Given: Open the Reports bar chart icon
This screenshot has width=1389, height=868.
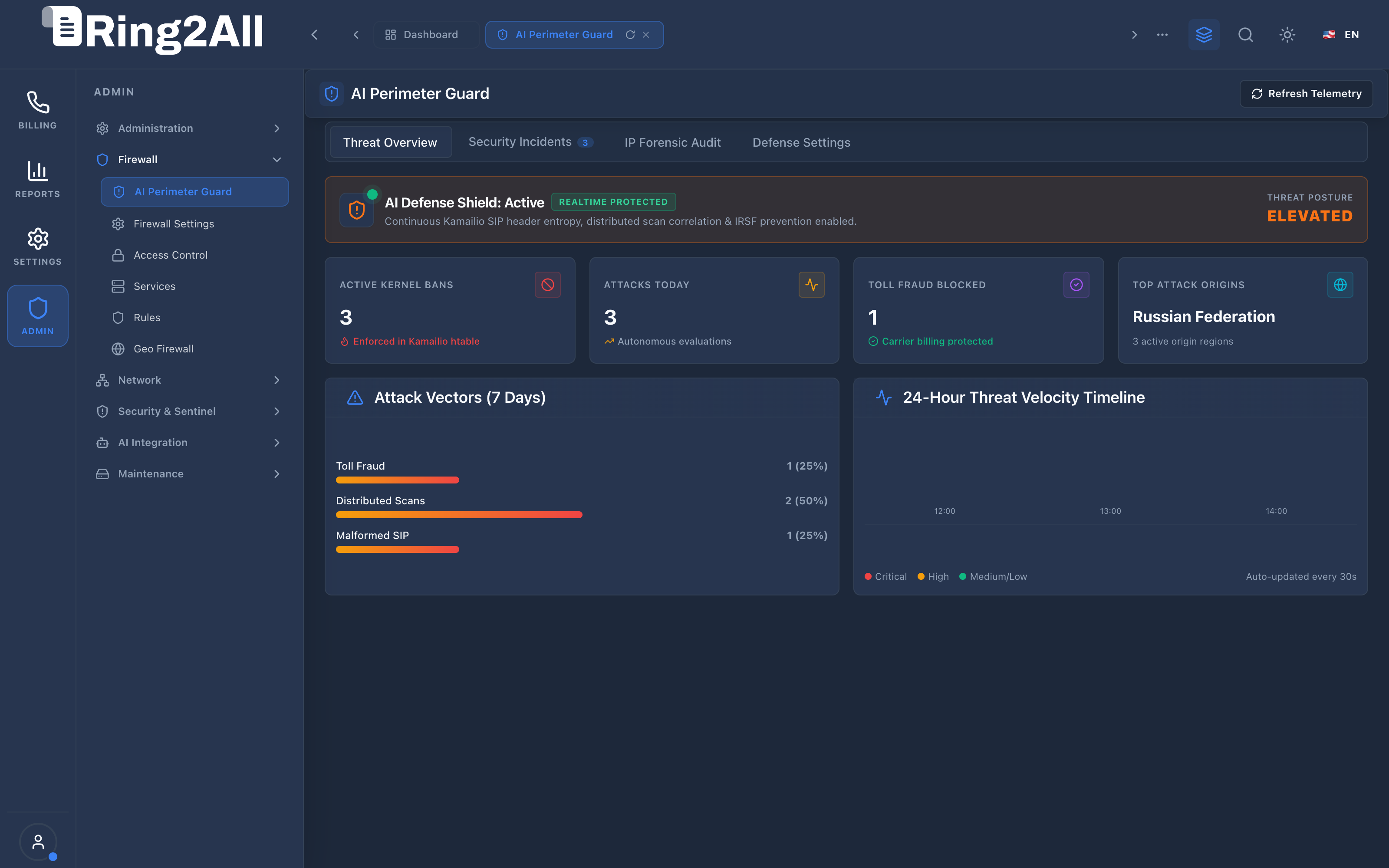Looking at the screenshot, I should point(38,171).
